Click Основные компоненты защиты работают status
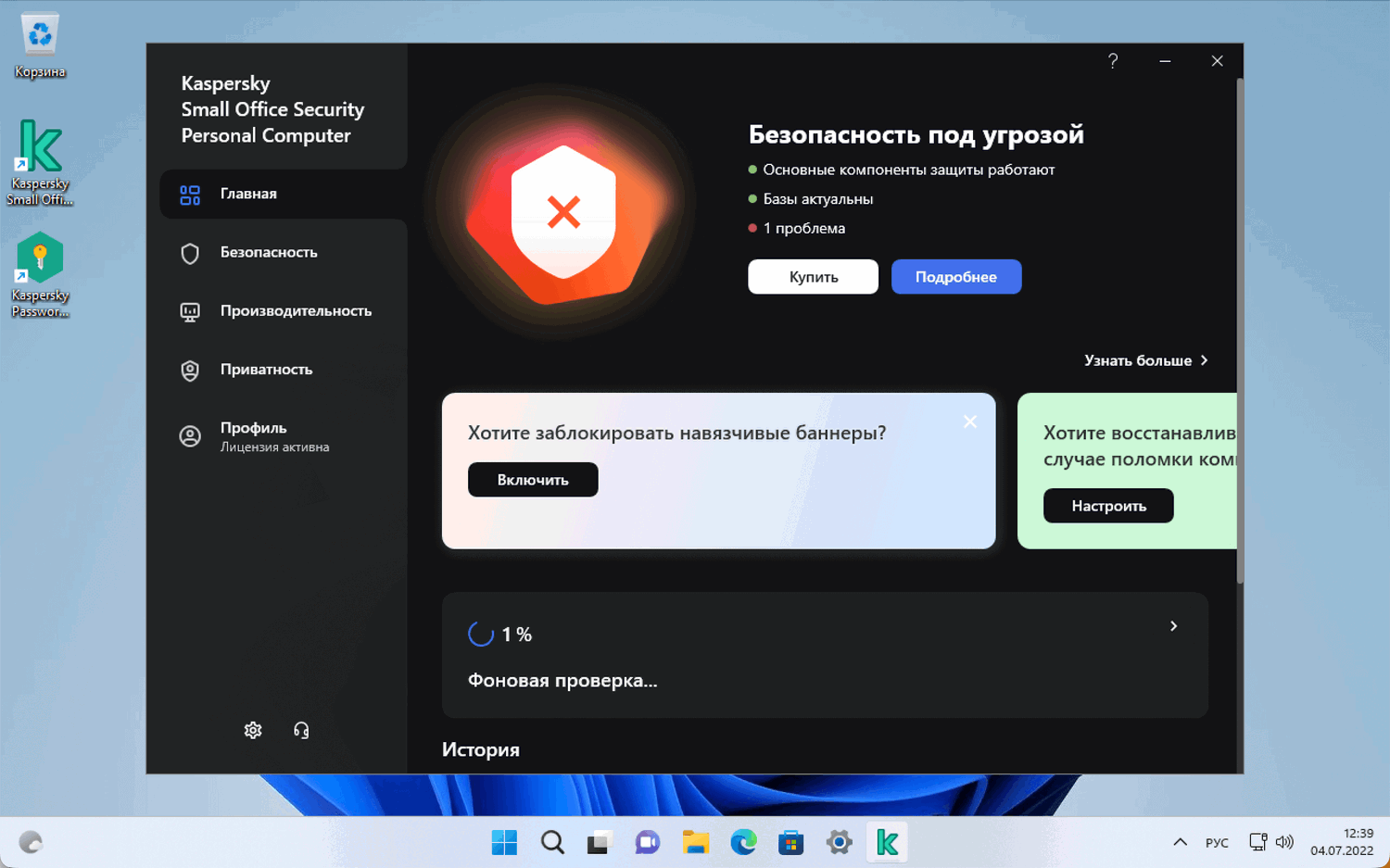This screenshot has height=868, width=1390. pos(902,170)
